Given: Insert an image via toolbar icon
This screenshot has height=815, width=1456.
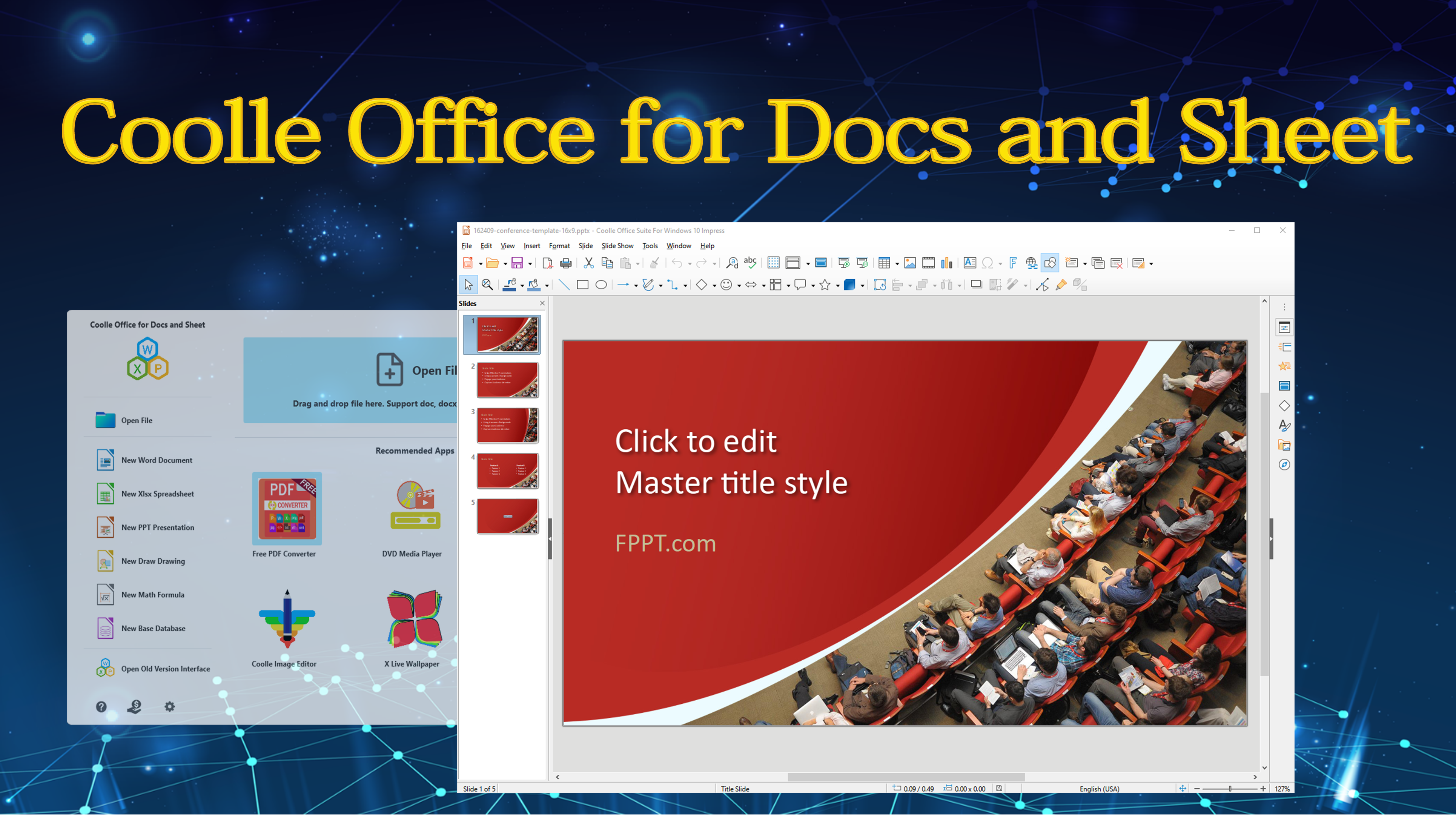Looking at the screenshot, I should [910, 263].
